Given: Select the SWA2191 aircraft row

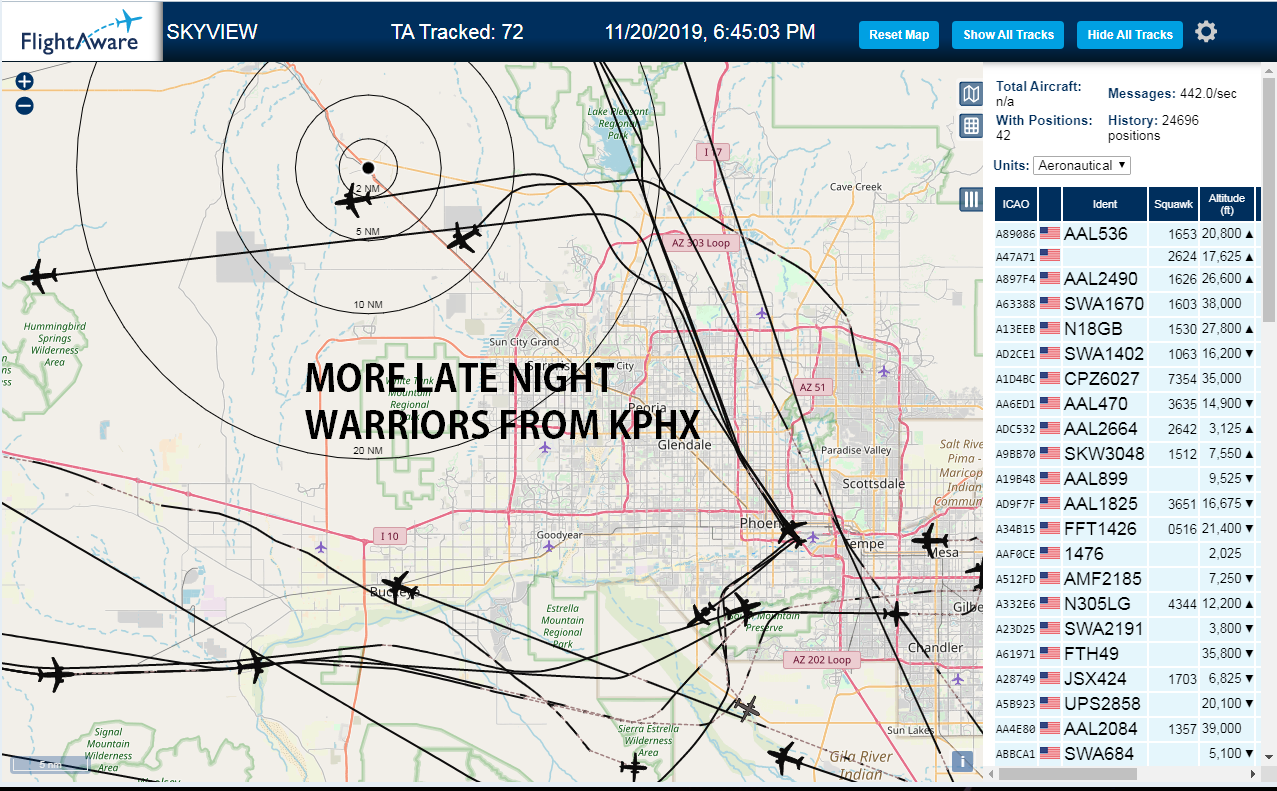Looking at the screenshot, I should 1127,629.
